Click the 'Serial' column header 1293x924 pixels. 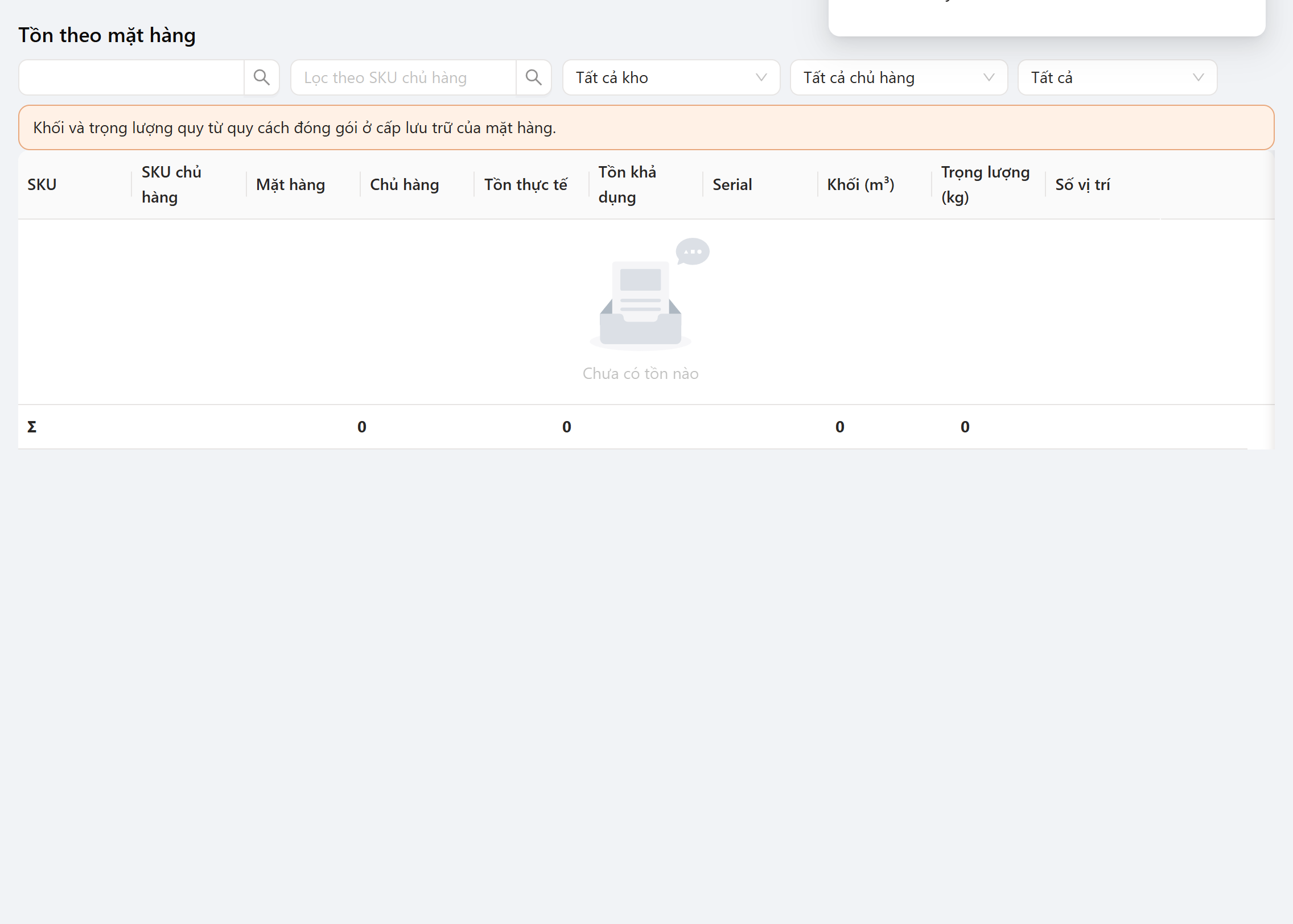760,185
